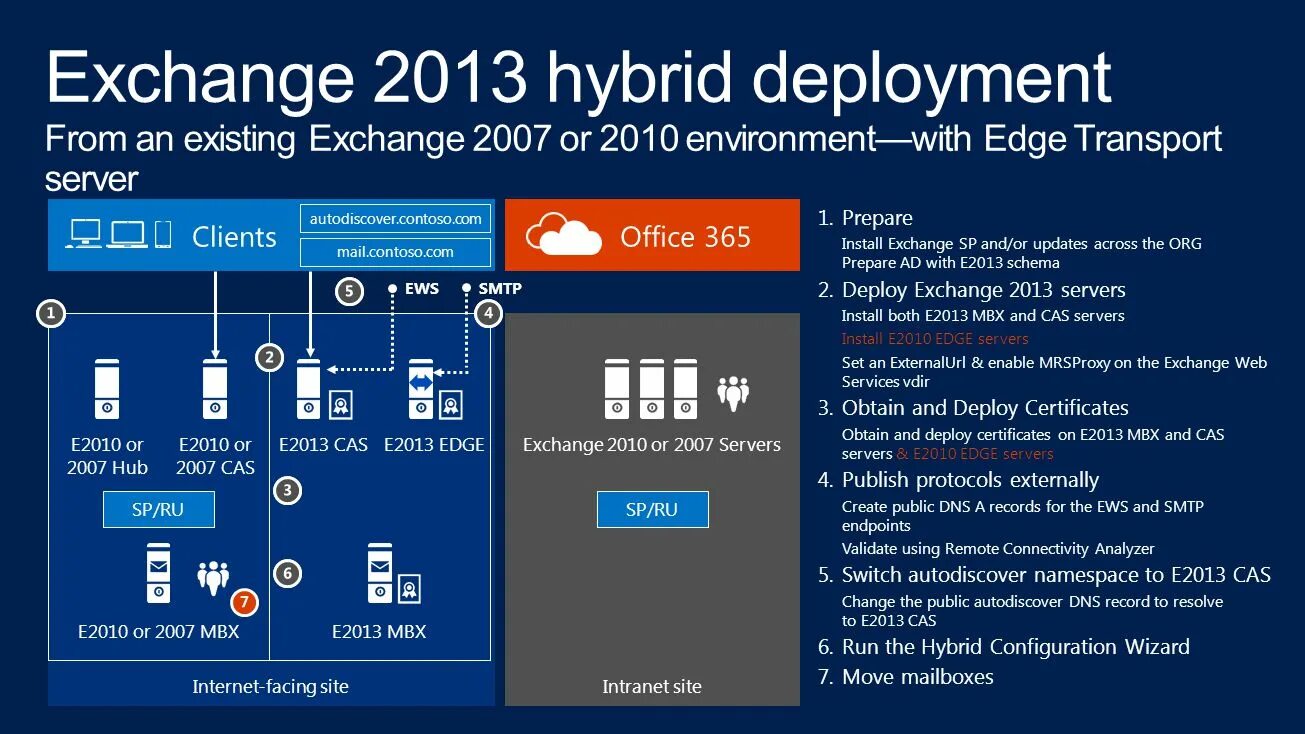Click the 'E2010 or 2007 MBX' label

click(159, 632)
